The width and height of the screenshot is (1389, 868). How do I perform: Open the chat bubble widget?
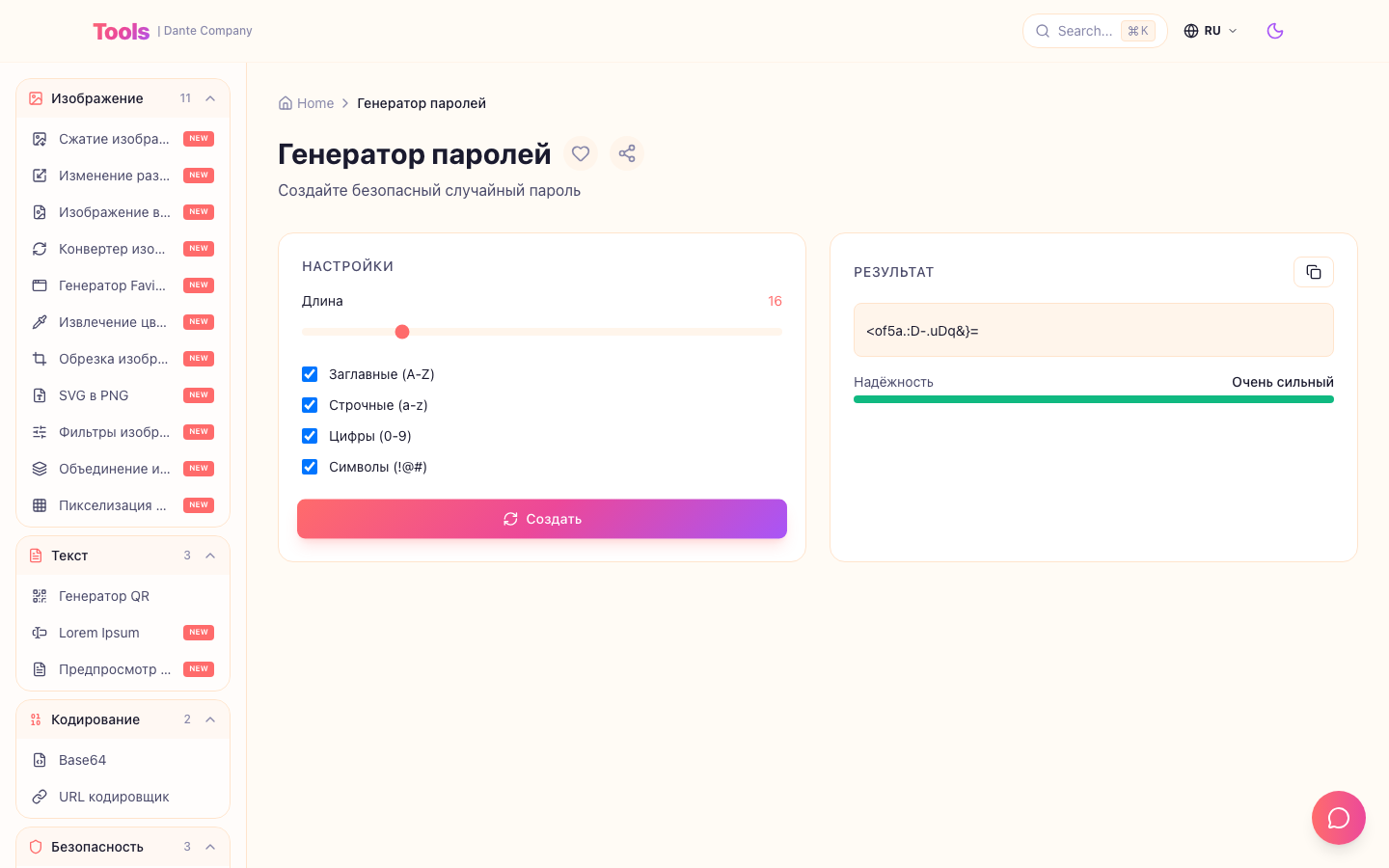1339,818
